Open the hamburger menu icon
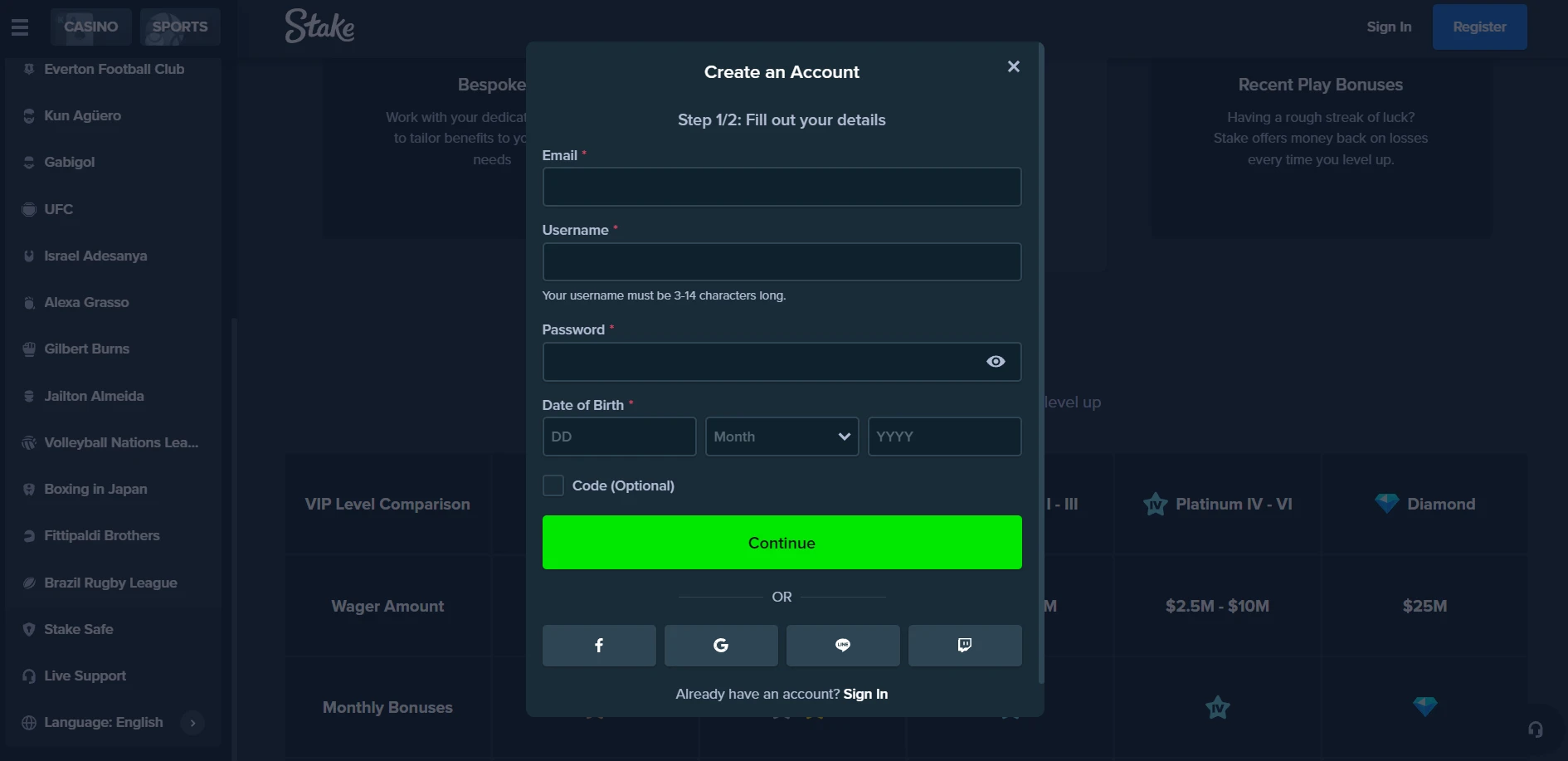1568x761 pixels. click(x=20, y=27)
